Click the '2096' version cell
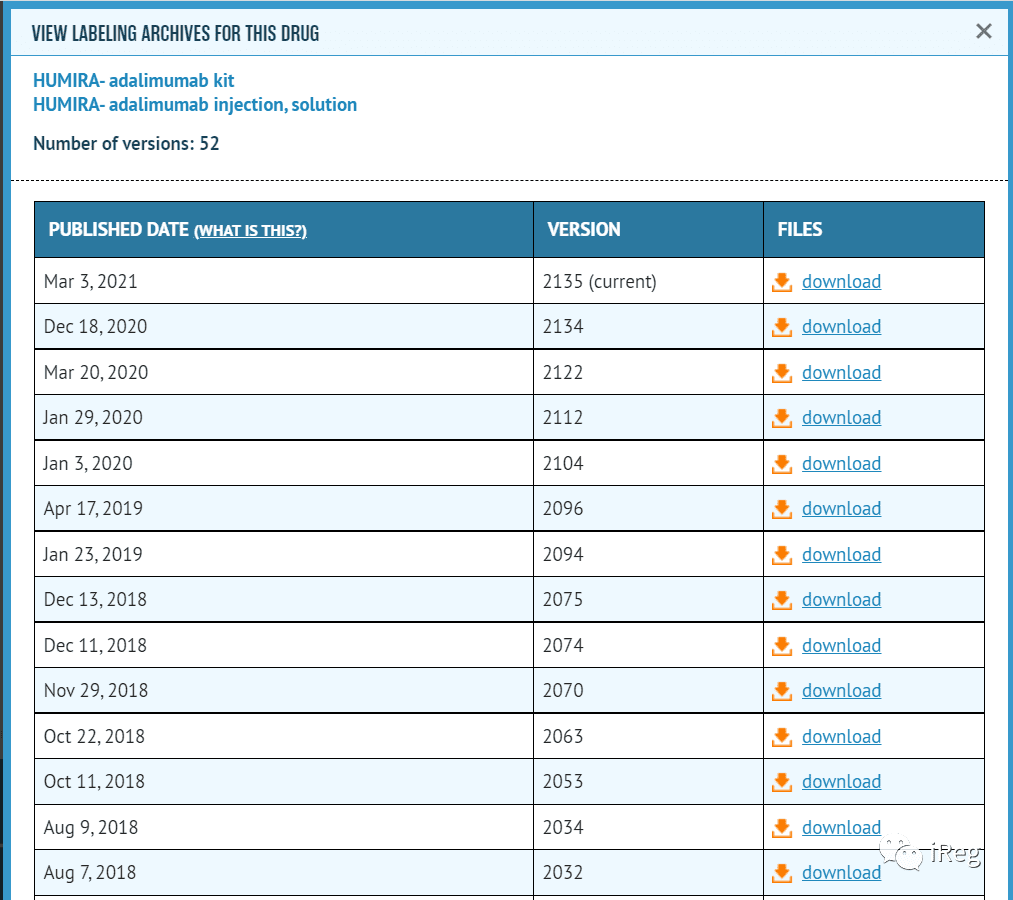This screenshot has width=1013, height=900. (x=649, y=508)
